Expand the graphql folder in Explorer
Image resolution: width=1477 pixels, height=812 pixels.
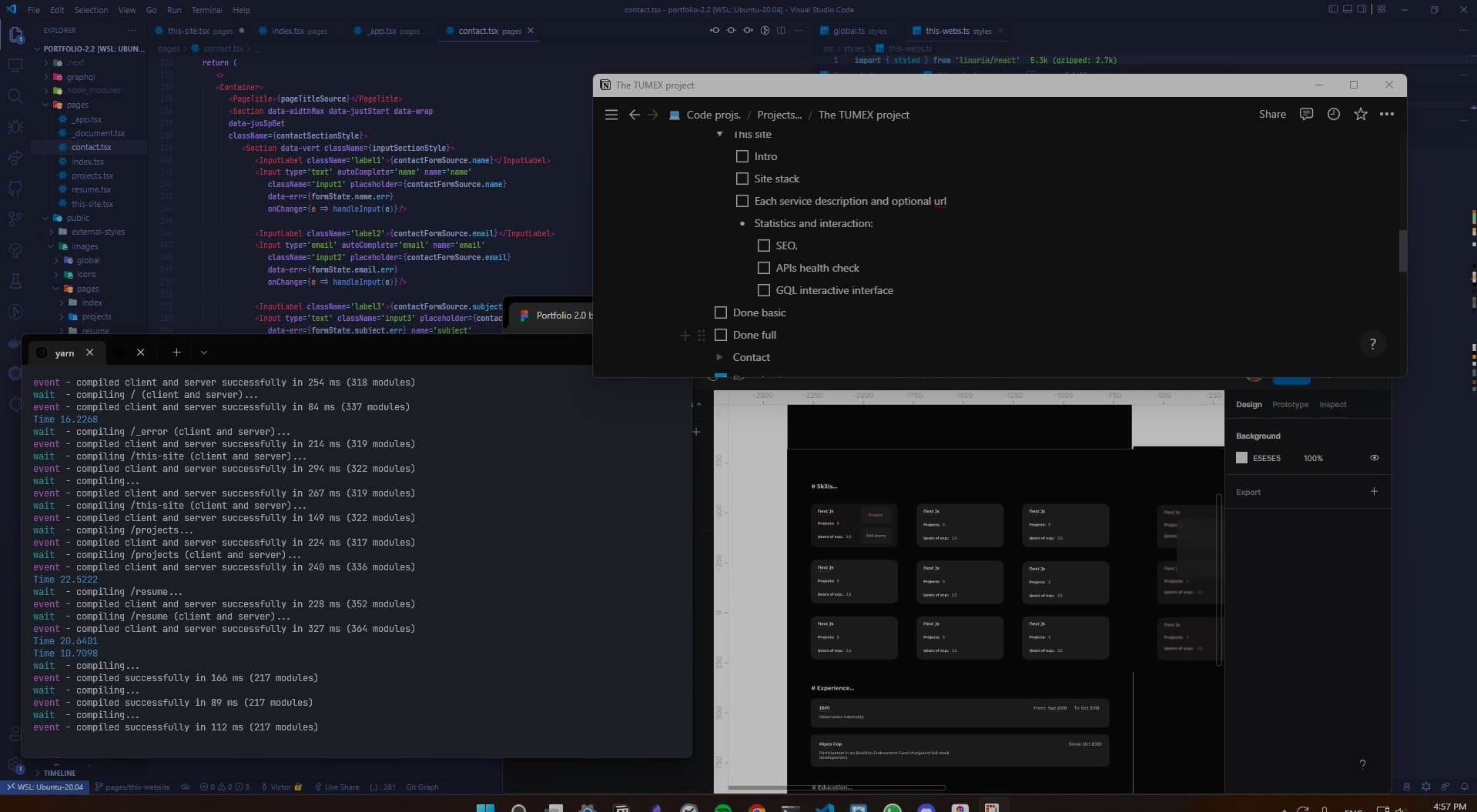pyautogui.click(x=80, y=77)
